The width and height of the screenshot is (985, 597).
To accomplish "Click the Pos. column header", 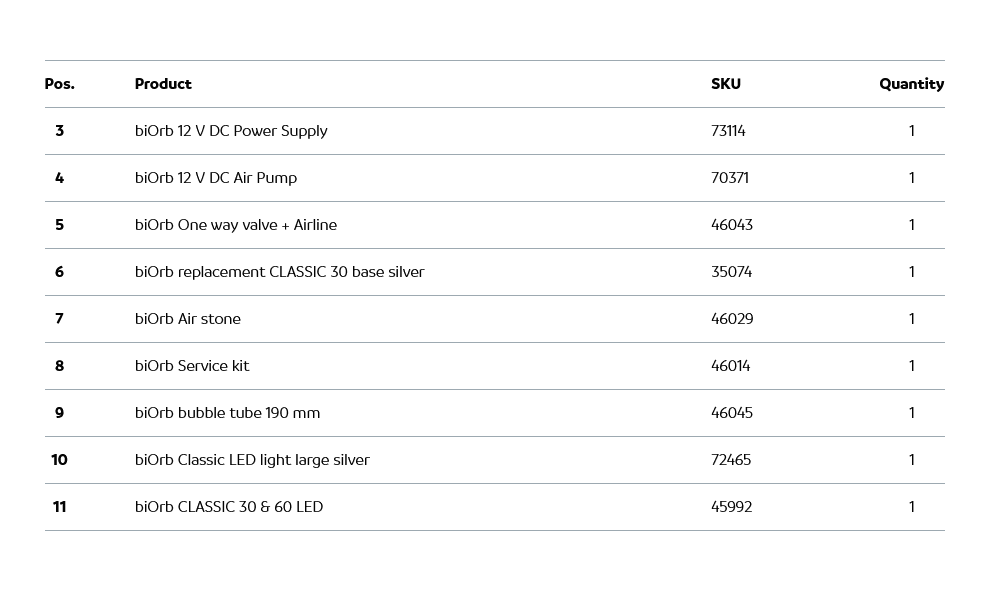I will click(x=59, y=84).
